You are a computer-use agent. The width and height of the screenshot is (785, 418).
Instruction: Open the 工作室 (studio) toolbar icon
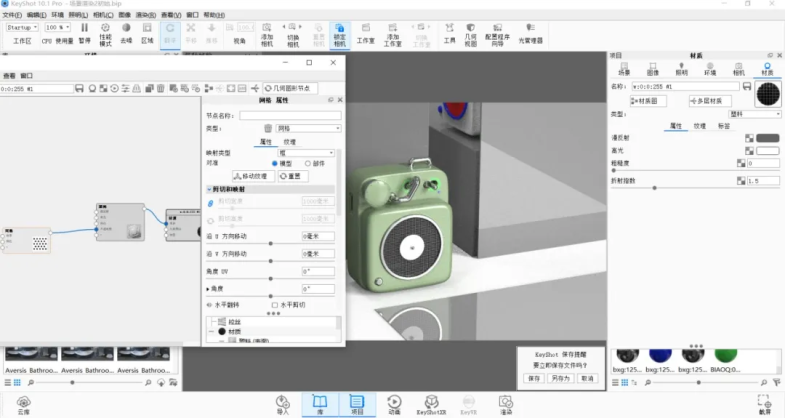(x=366, y=35)
